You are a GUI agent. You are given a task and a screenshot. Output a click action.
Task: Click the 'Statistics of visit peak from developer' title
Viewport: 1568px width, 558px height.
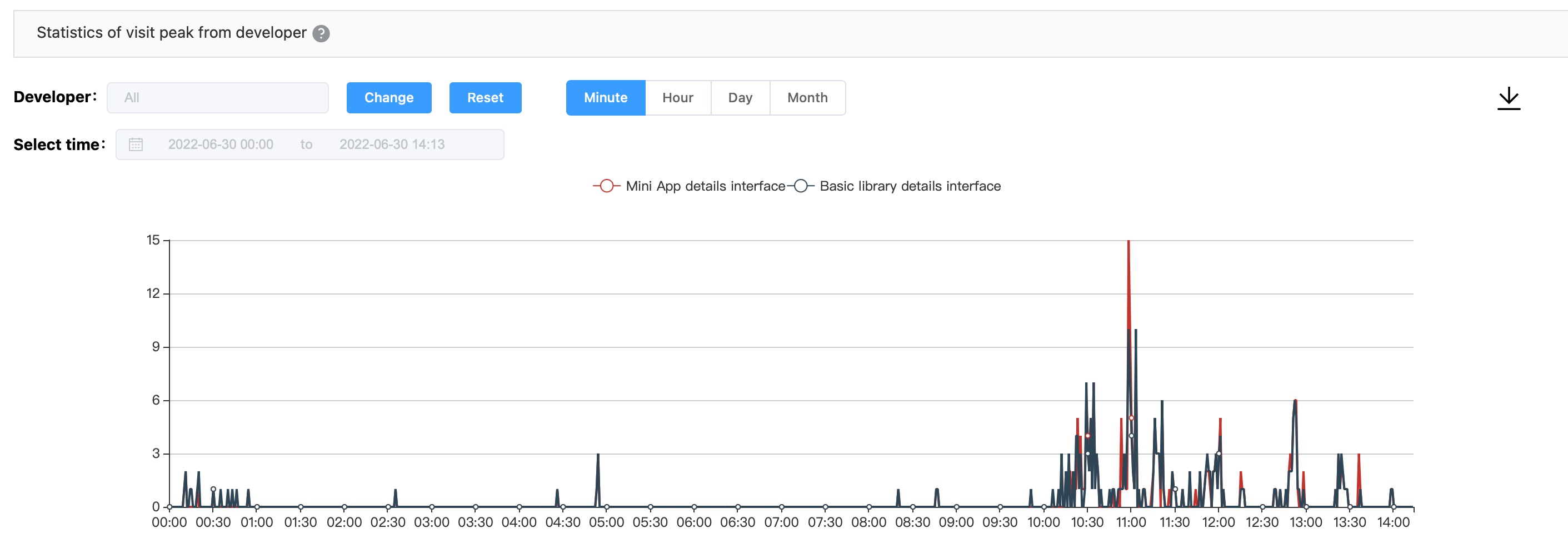172,33
